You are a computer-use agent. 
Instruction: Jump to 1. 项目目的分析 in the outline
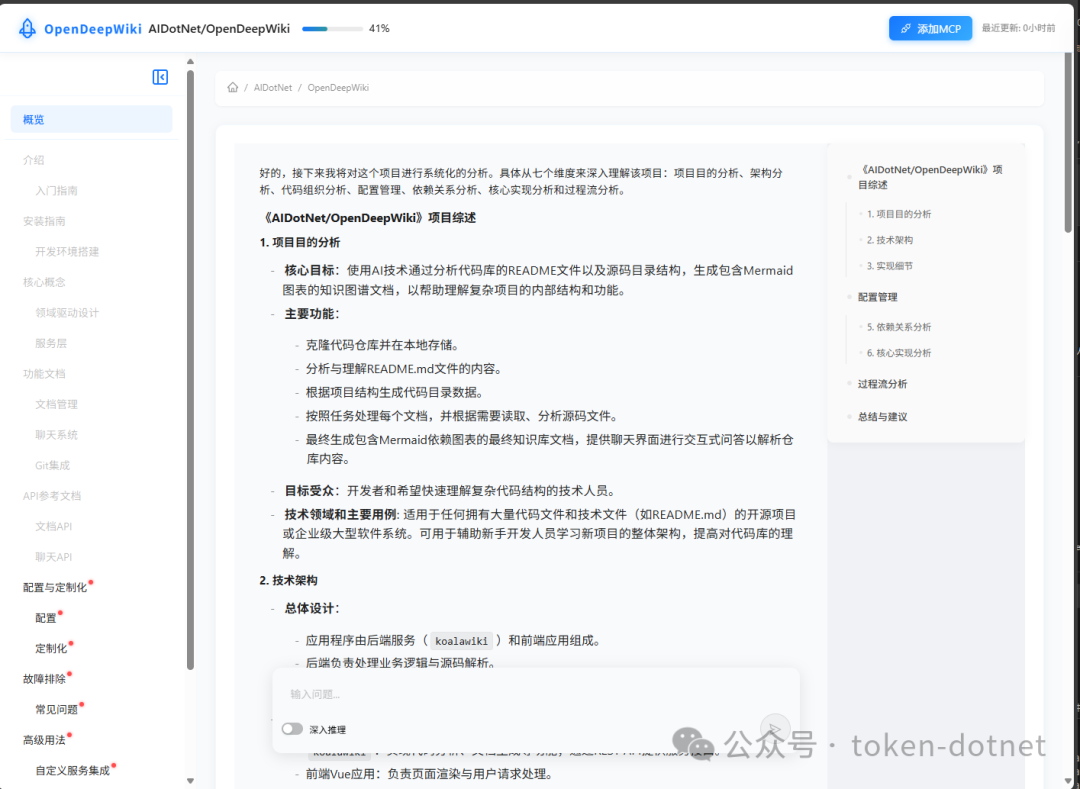tap(899, 213)
